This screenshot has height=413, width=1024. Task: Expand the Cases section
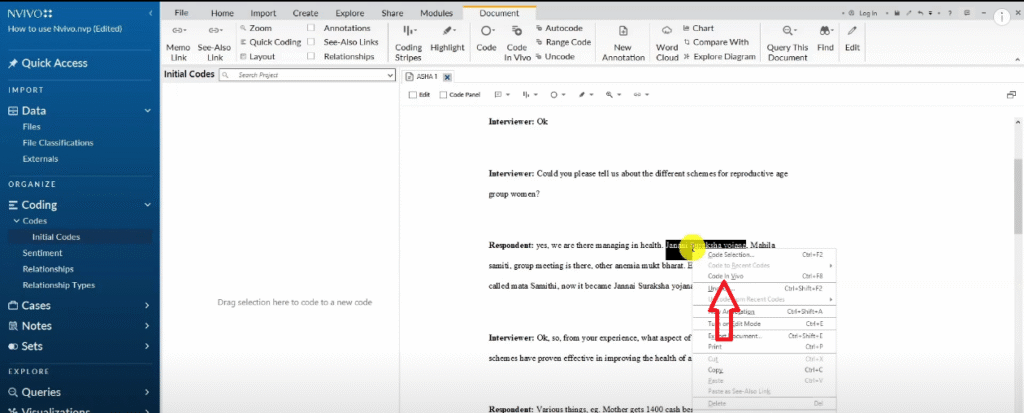tap(148, 306)
